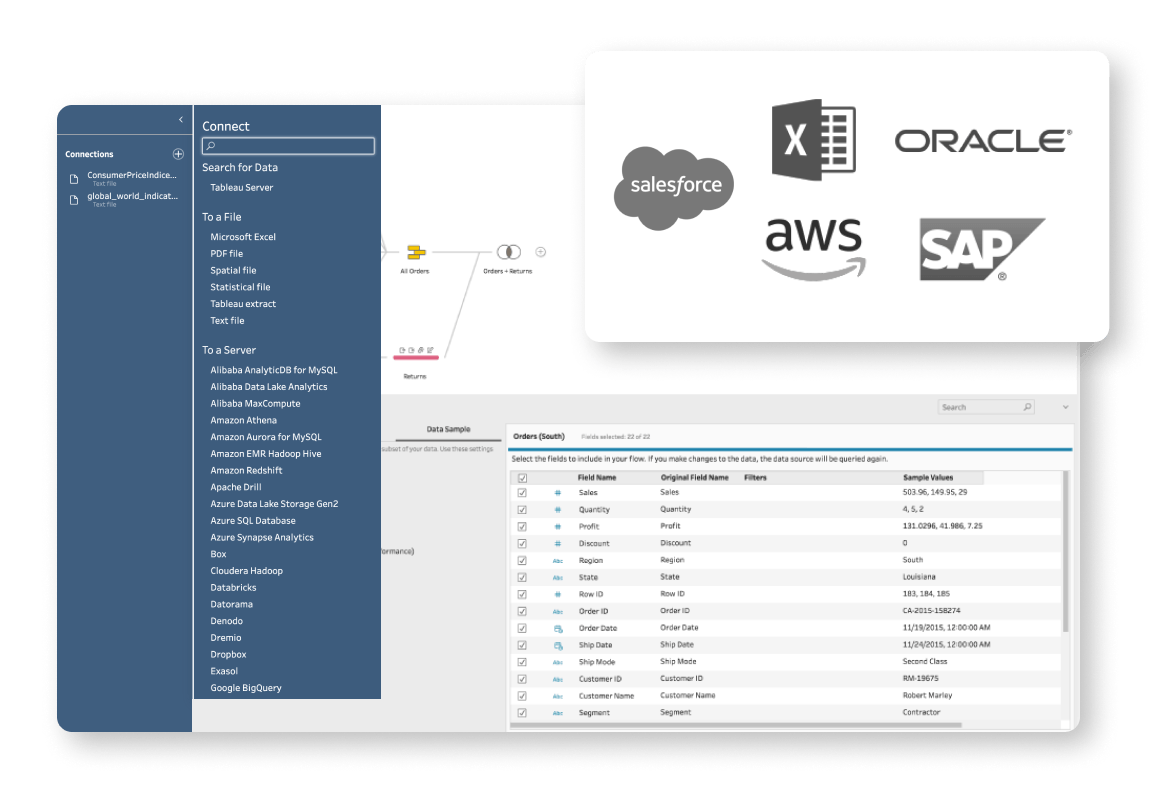Click the AWS logo

813,249
